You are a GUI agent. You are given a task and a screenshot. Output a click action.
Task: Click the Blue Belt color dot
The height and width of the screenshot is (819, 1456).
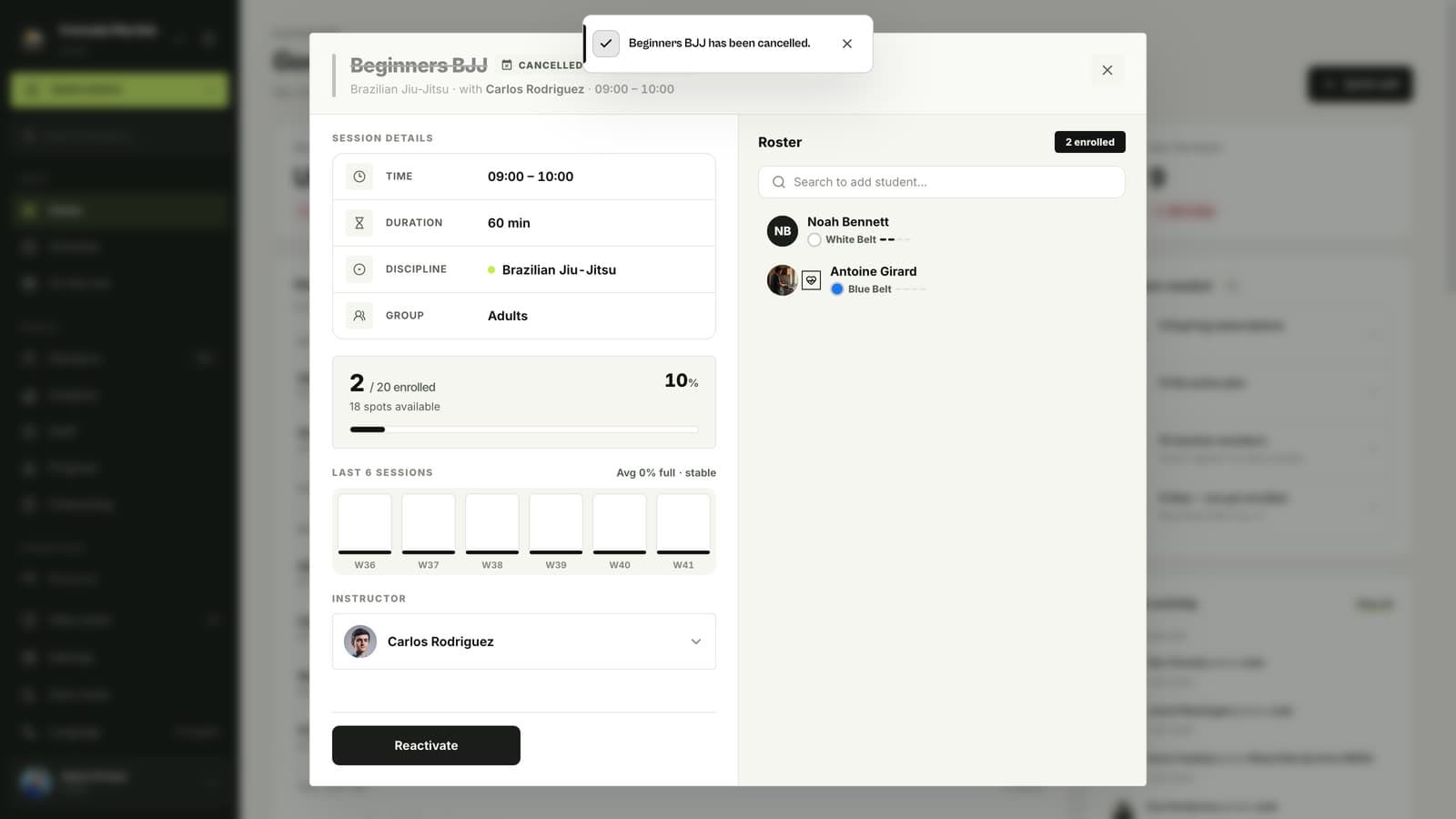837,289
